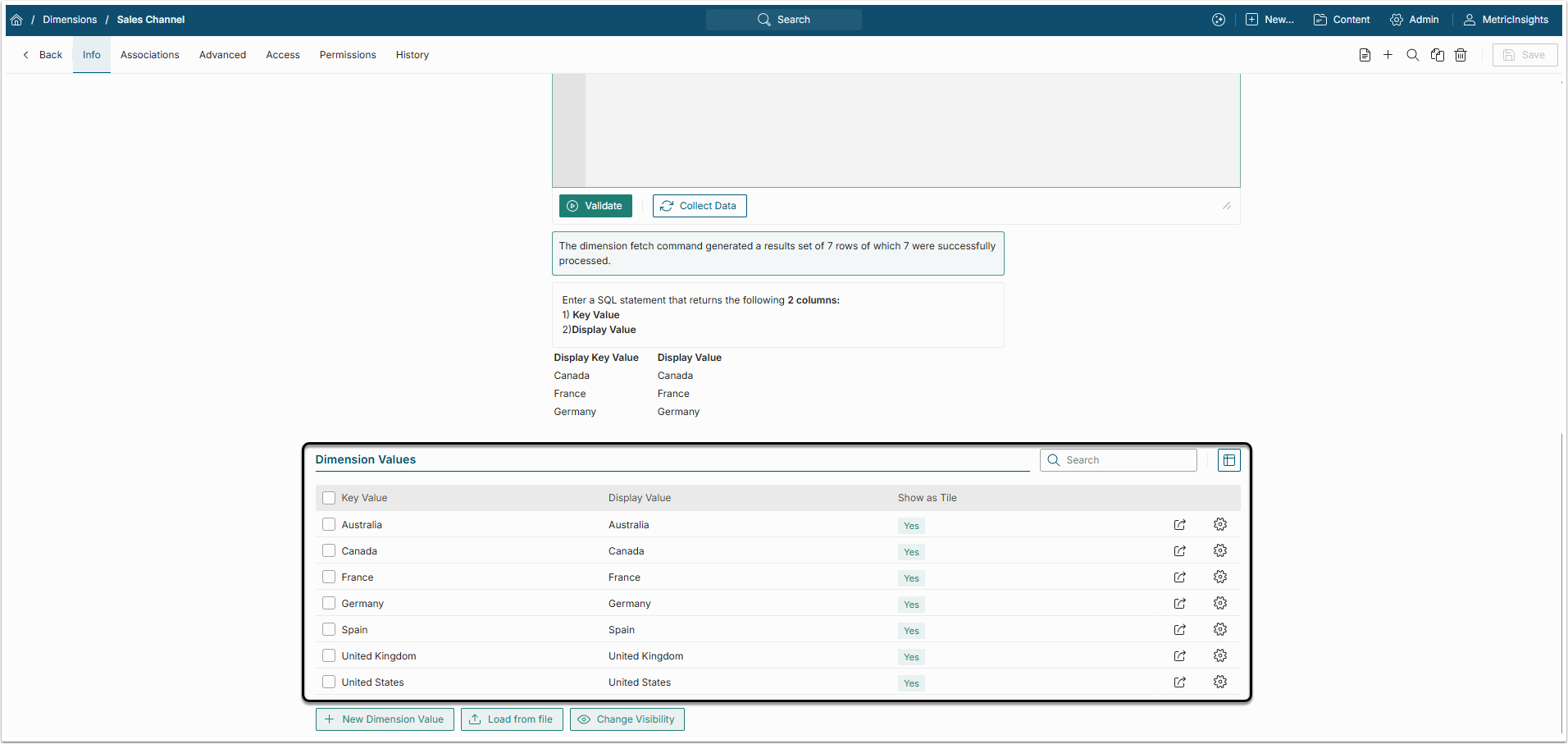Open the New... menu in top bar
Image resolution: width=1568 pixels, height=744 pixels.
point(1269,20)
